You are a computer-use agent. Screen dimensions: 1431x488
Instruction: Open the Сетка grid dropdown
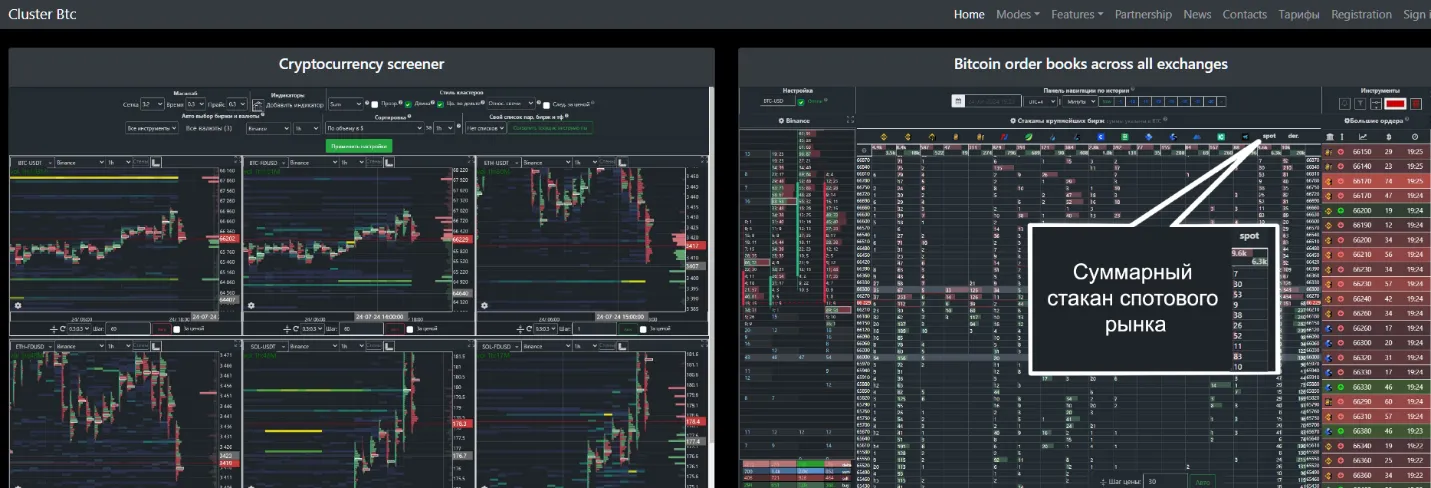[152, 104]
